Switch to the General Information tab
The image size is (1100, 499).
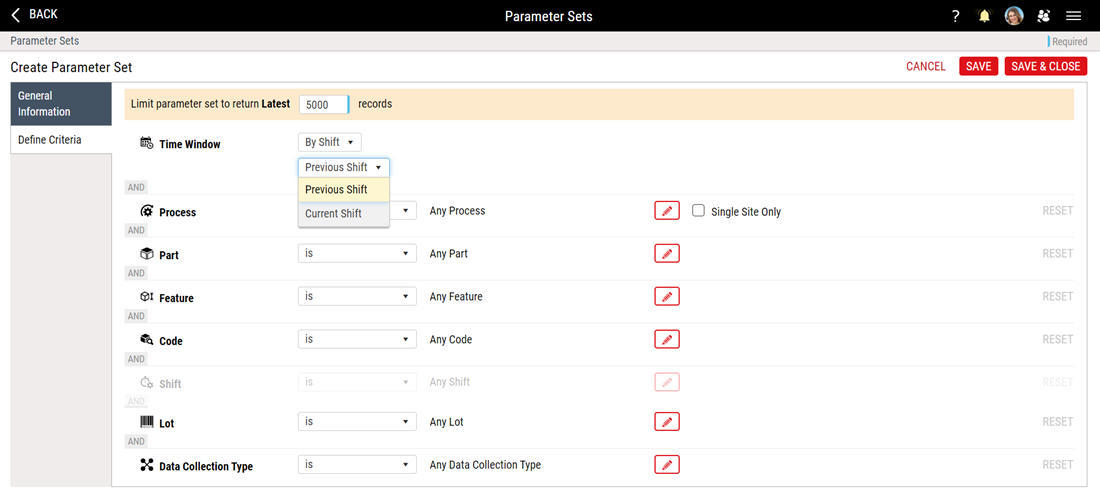pyautogui.click(x=61, y=103)
